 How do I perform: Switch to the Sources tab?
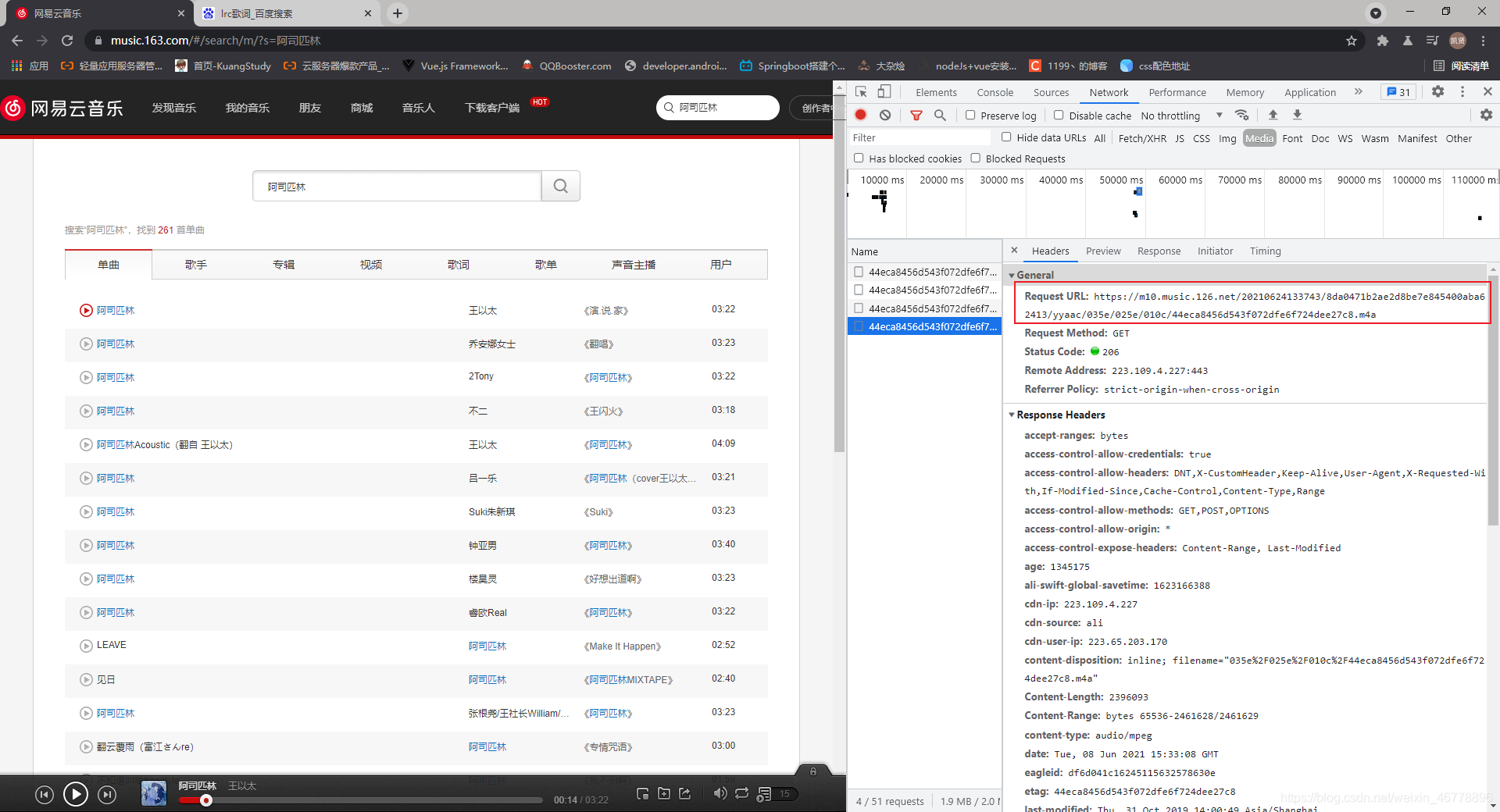click(1051, 92)
